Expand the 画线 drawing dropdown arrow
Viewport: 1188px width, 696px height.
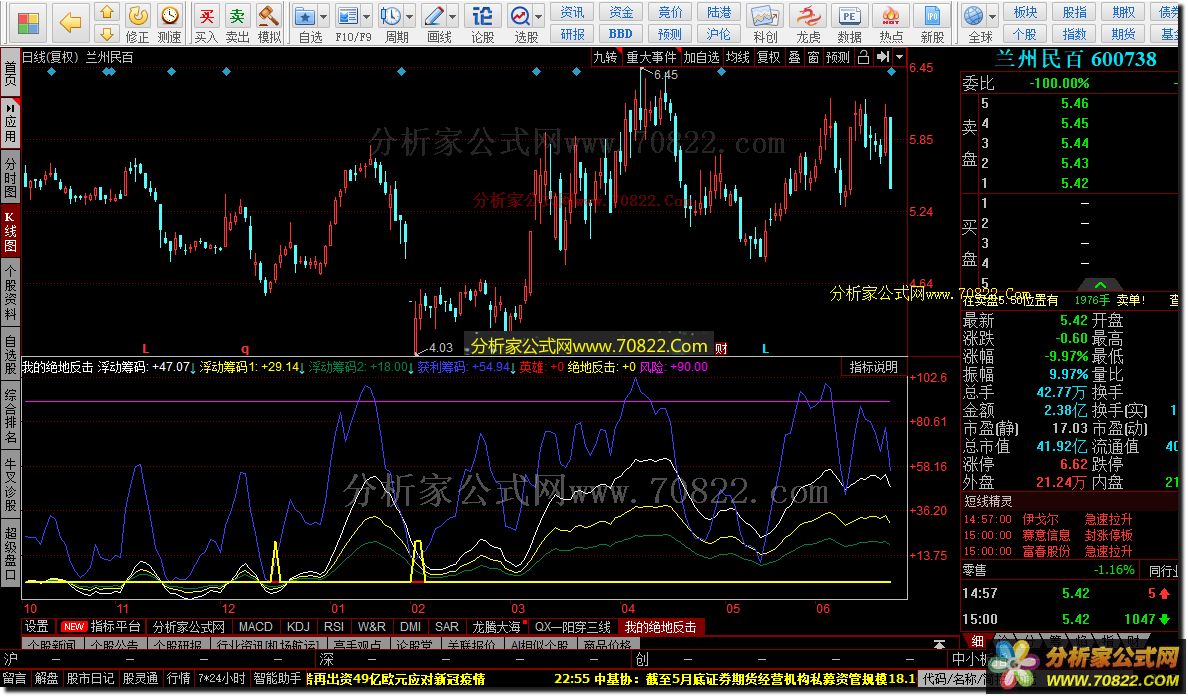pyautogui.click(x=453, y=16)
